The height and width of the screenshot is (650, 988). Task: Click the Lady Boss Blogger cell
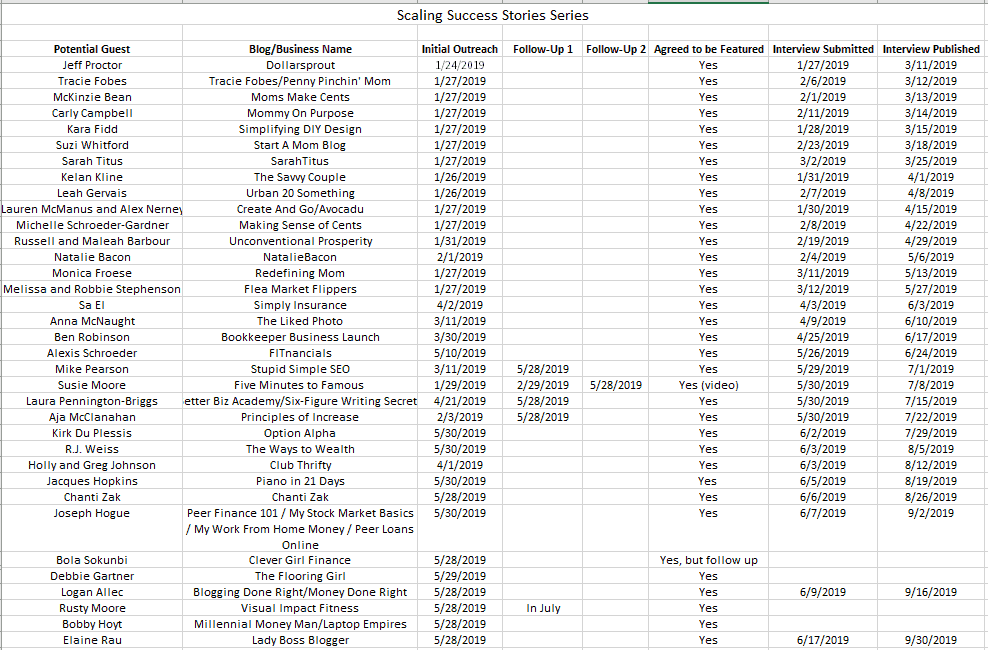(299, 640)
